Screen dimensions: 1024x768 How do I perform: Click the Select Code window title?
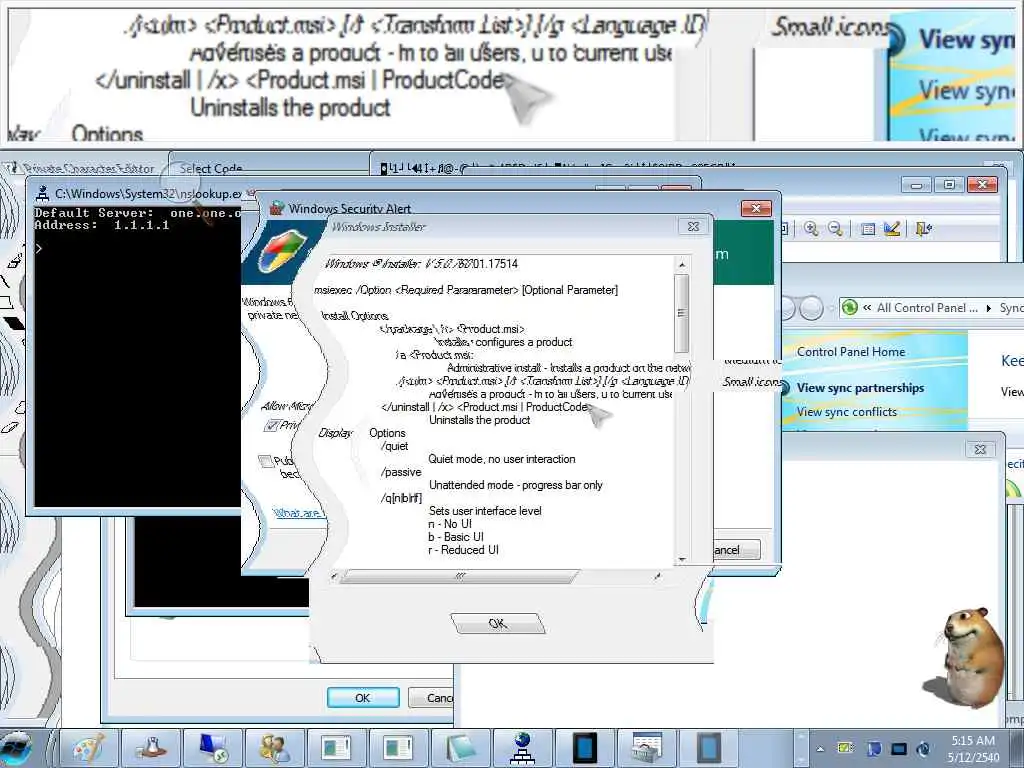pyautogui.click(x=210, y=168)
